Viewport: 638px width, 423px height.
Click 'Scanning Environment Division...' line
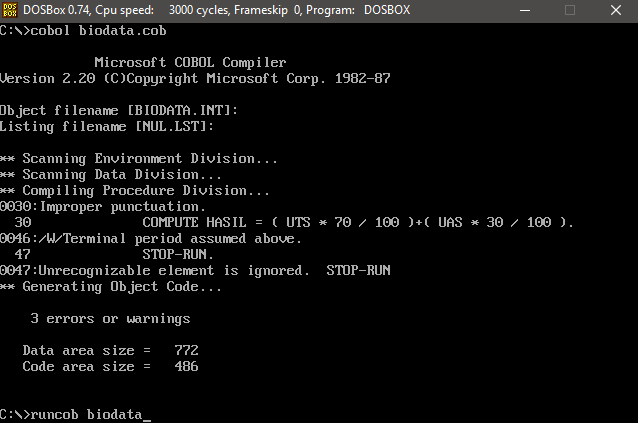coord(139,159)
